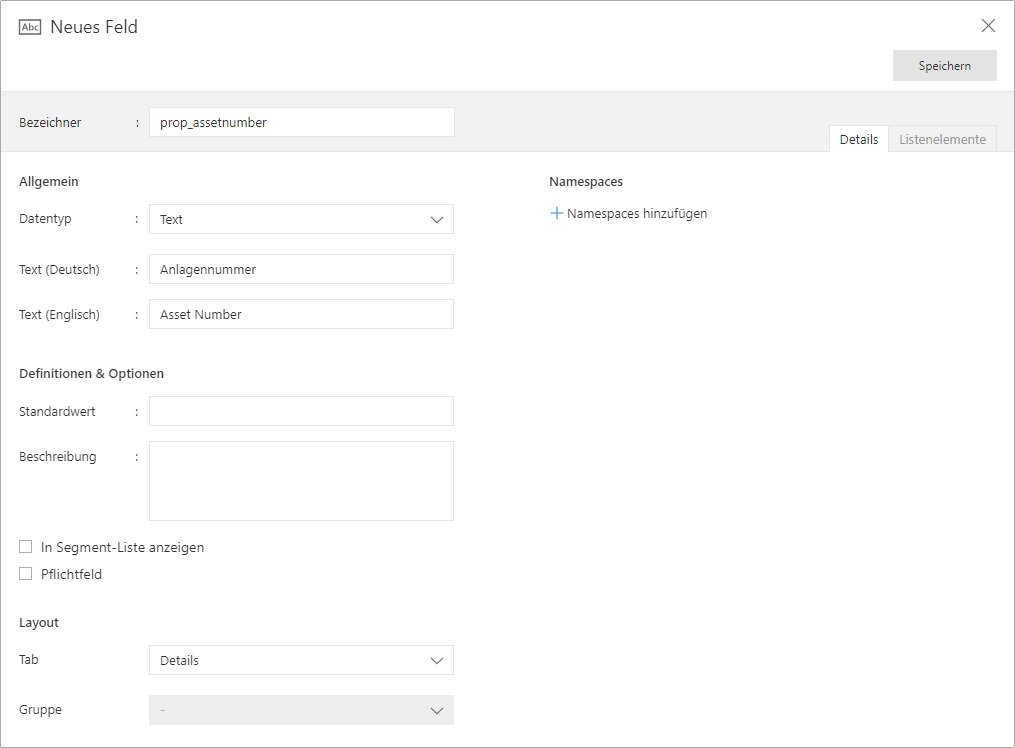Click the Tab dropdown chevron

(x=437, y=660)
